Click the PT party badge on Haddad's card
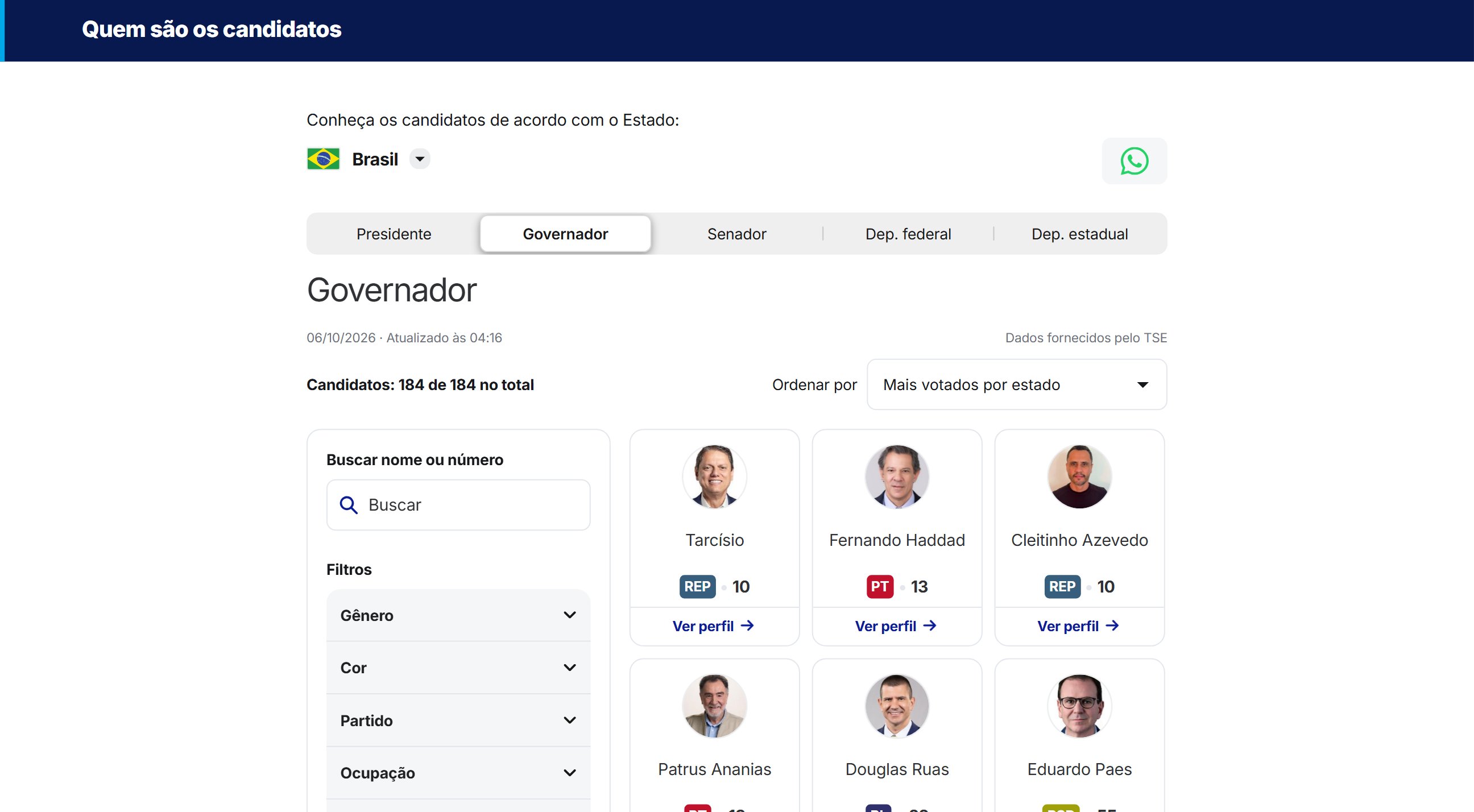 pyautogui.click(x=880, y=587)
